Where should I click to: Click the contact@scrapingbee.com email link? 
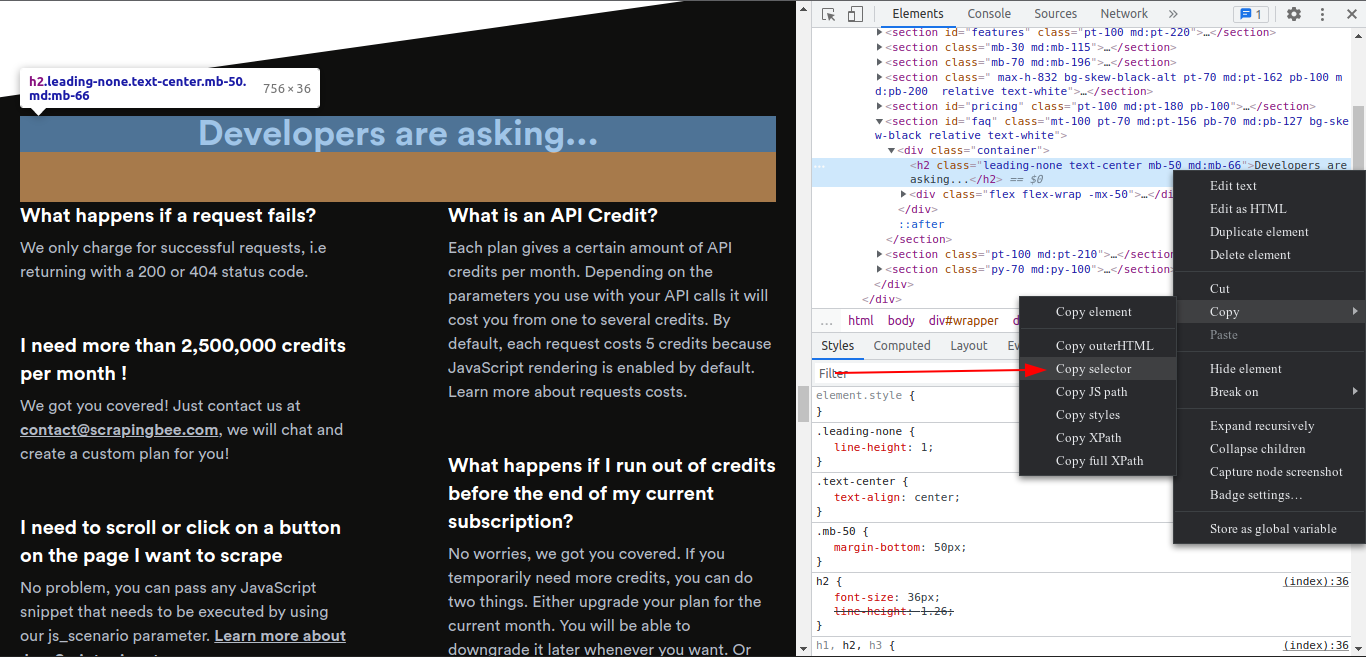click(x=119, y=430)
